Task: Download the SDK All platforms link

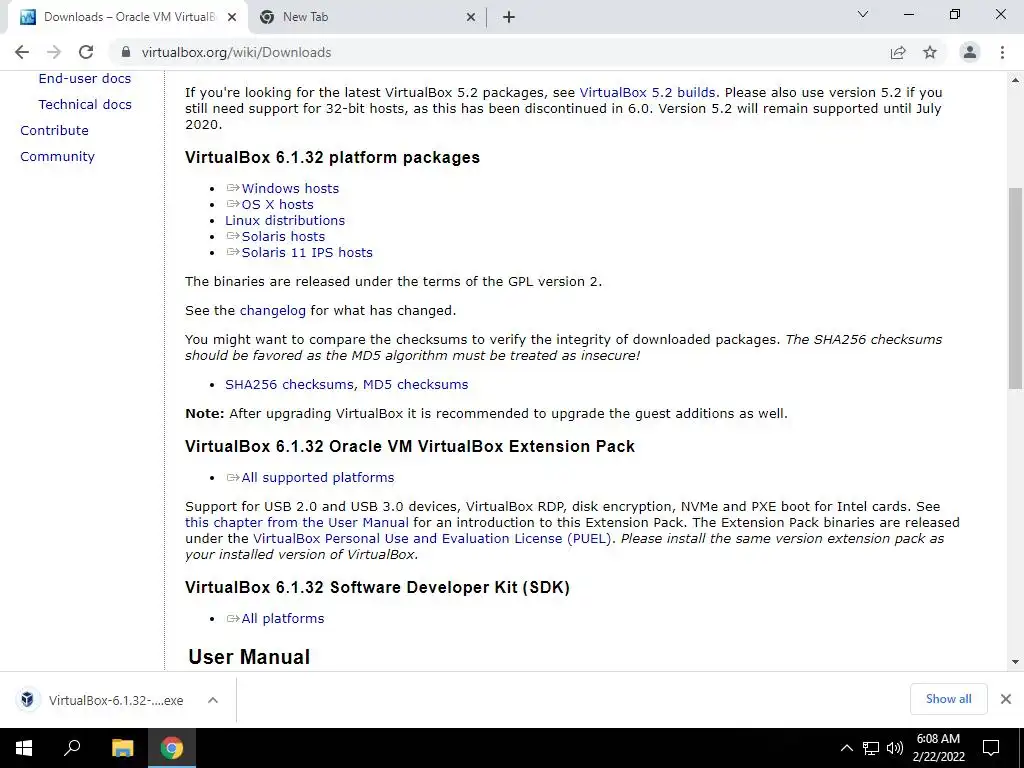Action: tap(282, 619)
